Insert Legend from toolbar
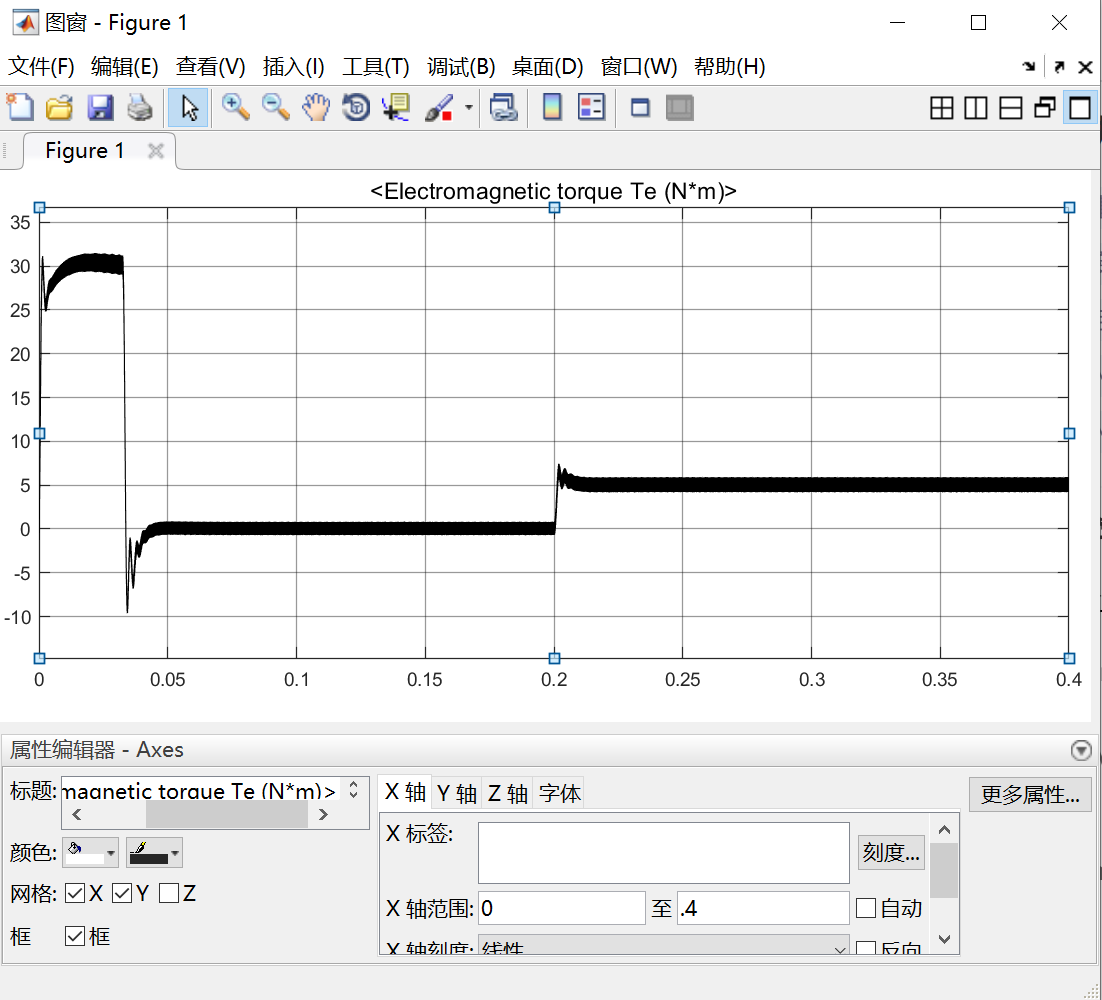The width and height of the screenshot is (1102, 1000). pyautogui.click(x=591, y=108)
